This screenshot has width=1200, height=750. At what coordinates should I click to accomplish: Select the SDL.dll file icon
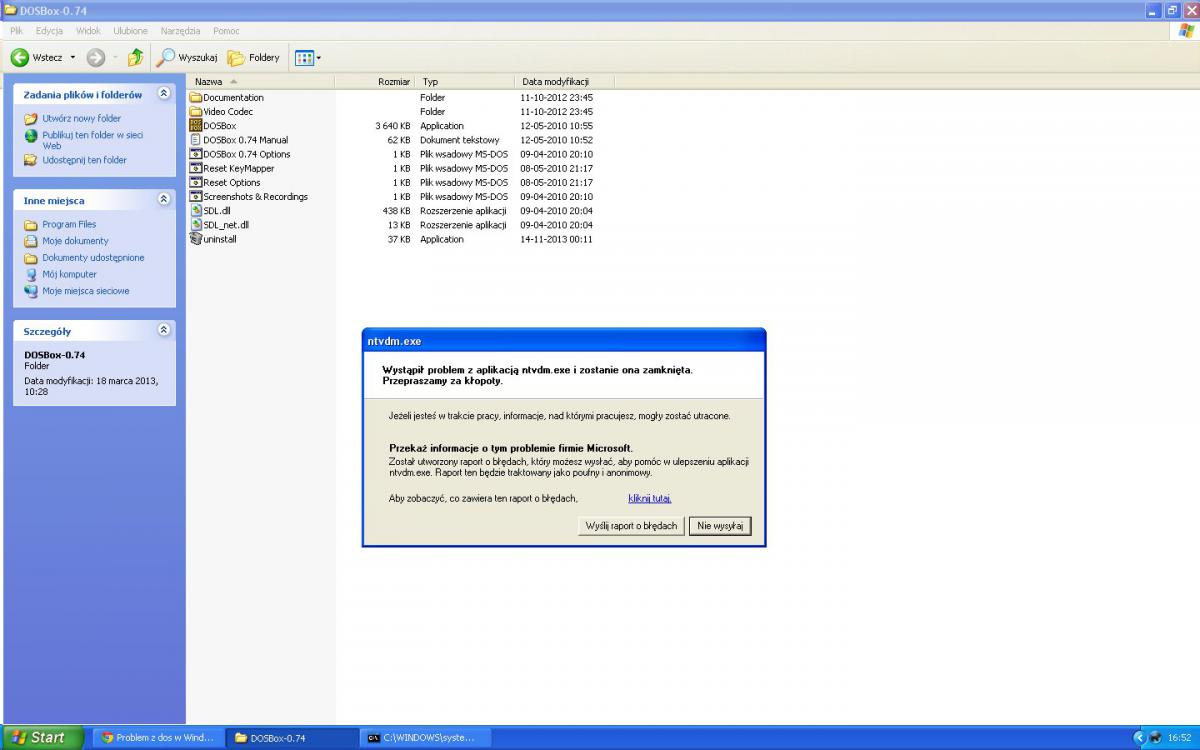tap(196, 211)
